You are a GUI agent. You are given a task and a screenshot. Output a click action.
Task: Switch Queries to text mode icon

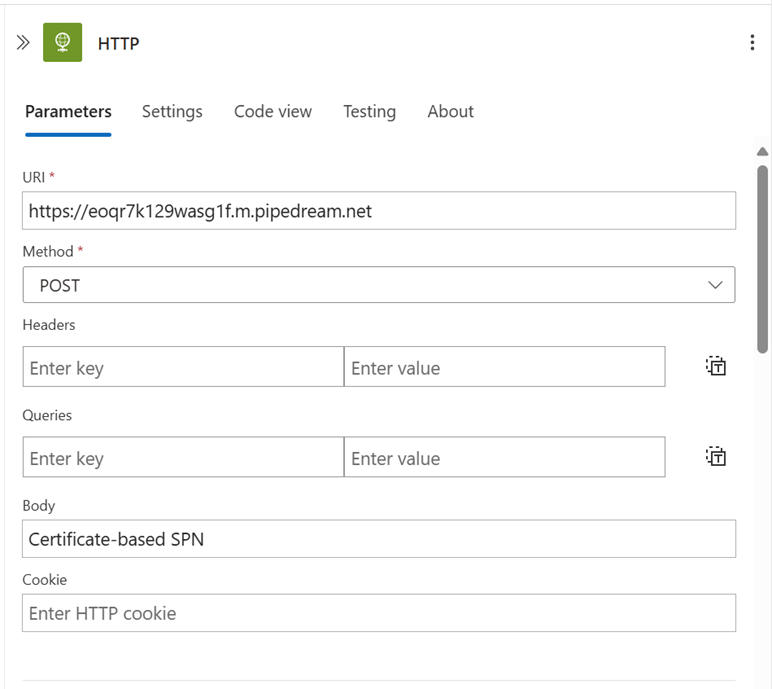tap(716, 457)
